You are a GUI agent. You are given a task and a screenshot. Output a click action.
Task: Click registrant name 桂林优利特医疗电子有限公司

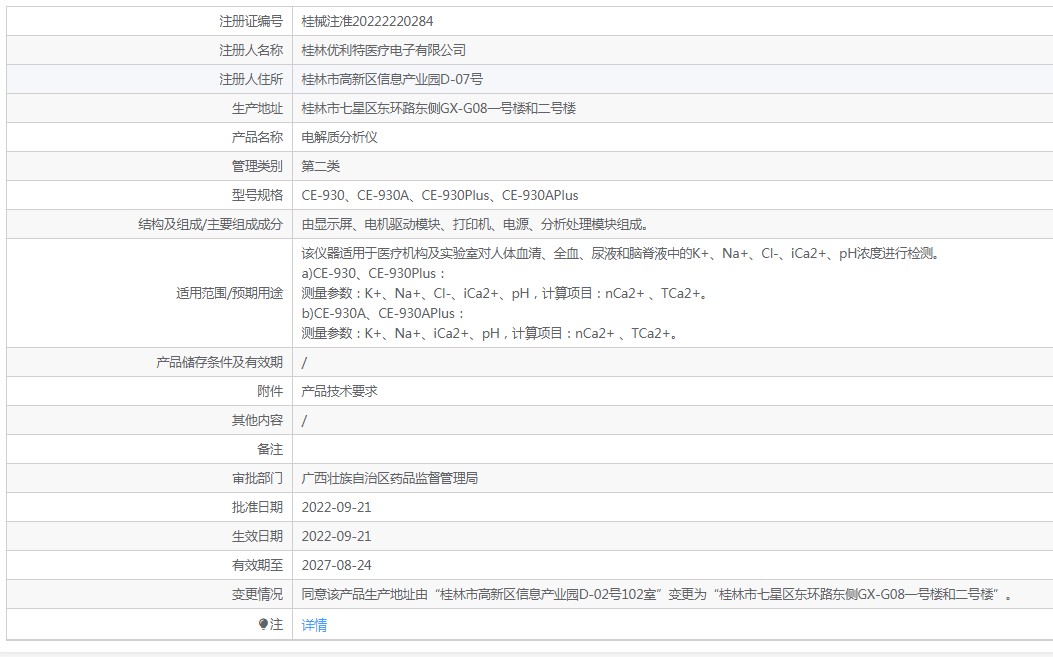[x=383, y=50]
